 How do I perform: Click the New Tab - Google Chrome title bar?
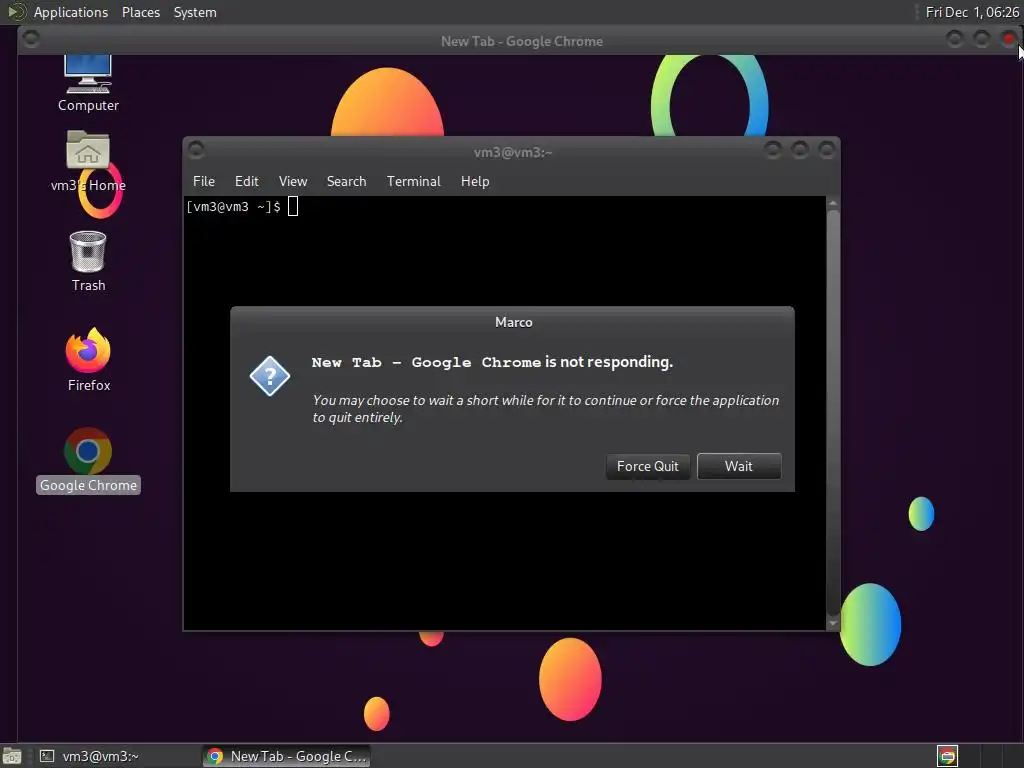coord(522,41)
